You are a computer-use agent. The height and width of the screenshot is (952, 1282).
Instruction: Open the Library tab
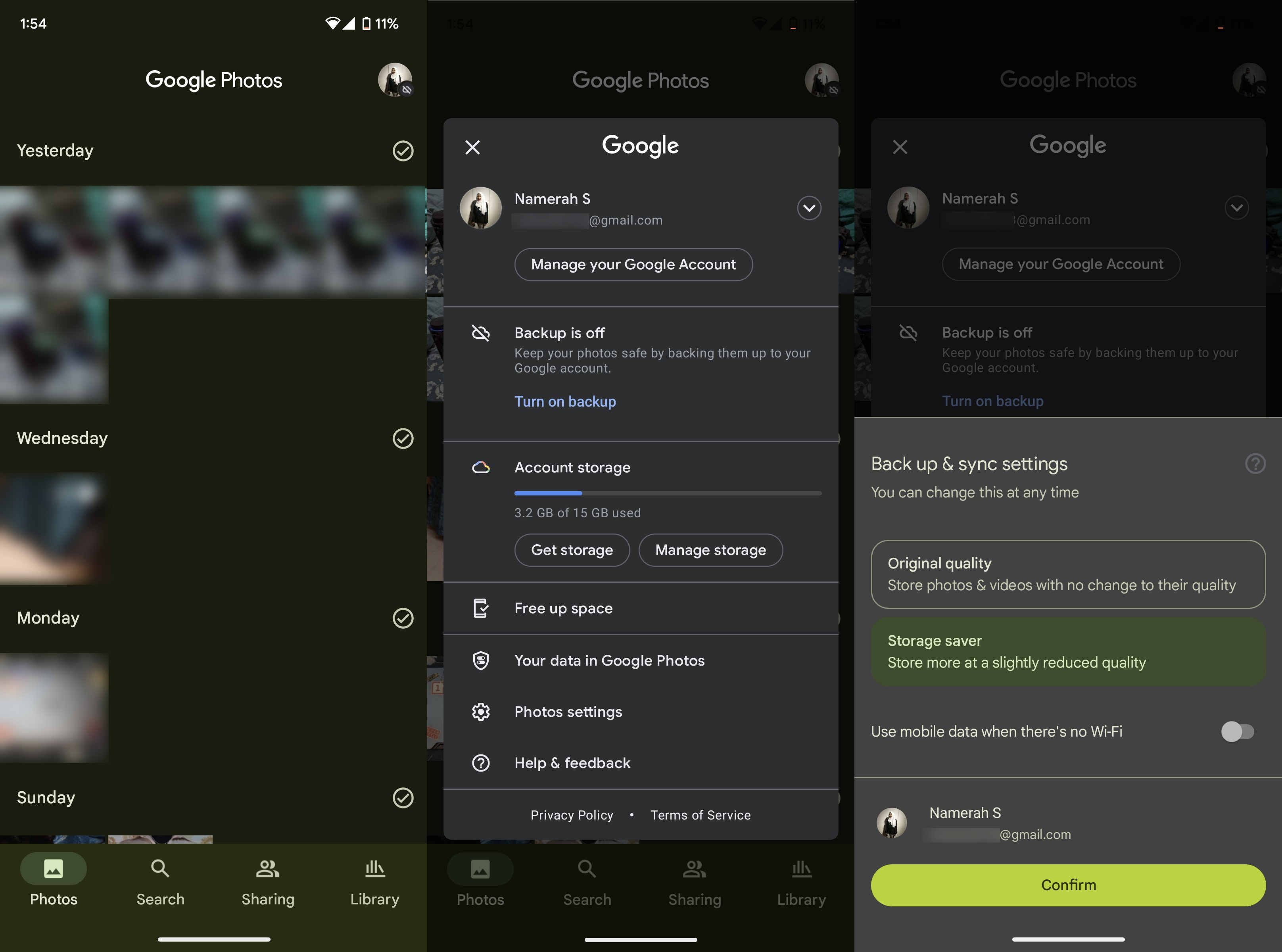(x=374, y=880)
